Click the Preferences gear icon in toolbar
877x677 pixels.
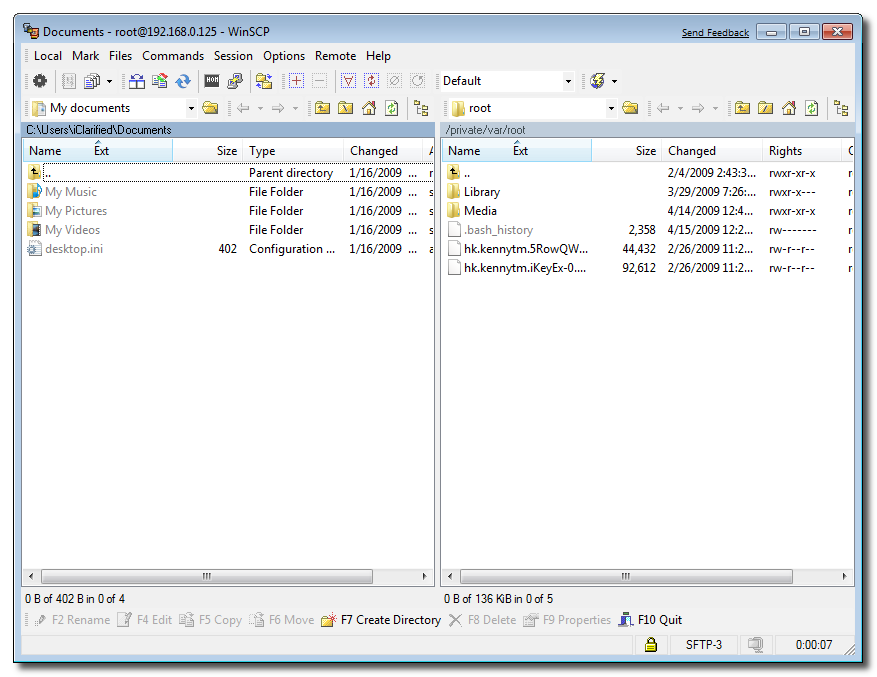pyautogui.click(x=40, y=81)
